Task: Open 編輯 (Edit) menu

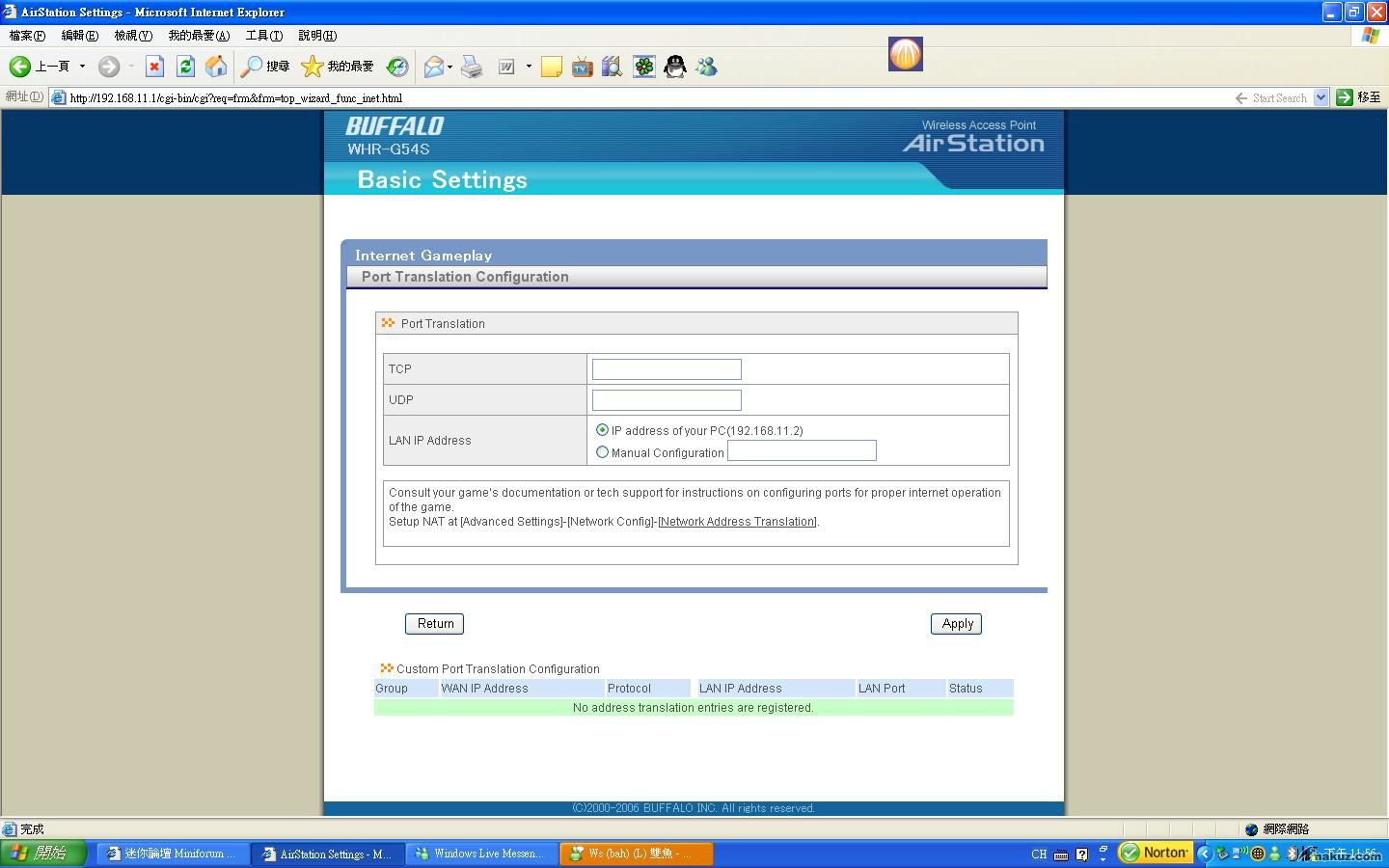Action: tap(79, 36)
